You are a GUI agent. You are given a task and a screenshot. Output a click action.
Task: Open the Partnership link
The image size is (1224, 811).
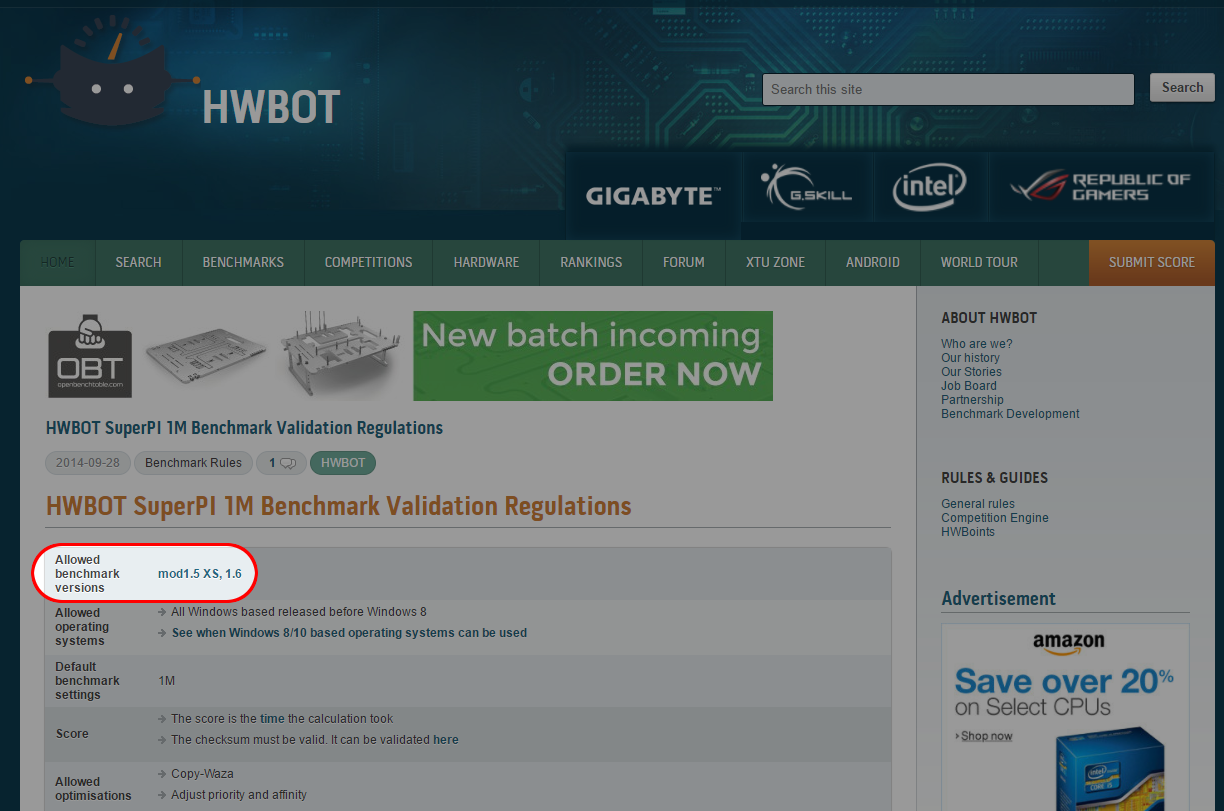pos(972,400)
